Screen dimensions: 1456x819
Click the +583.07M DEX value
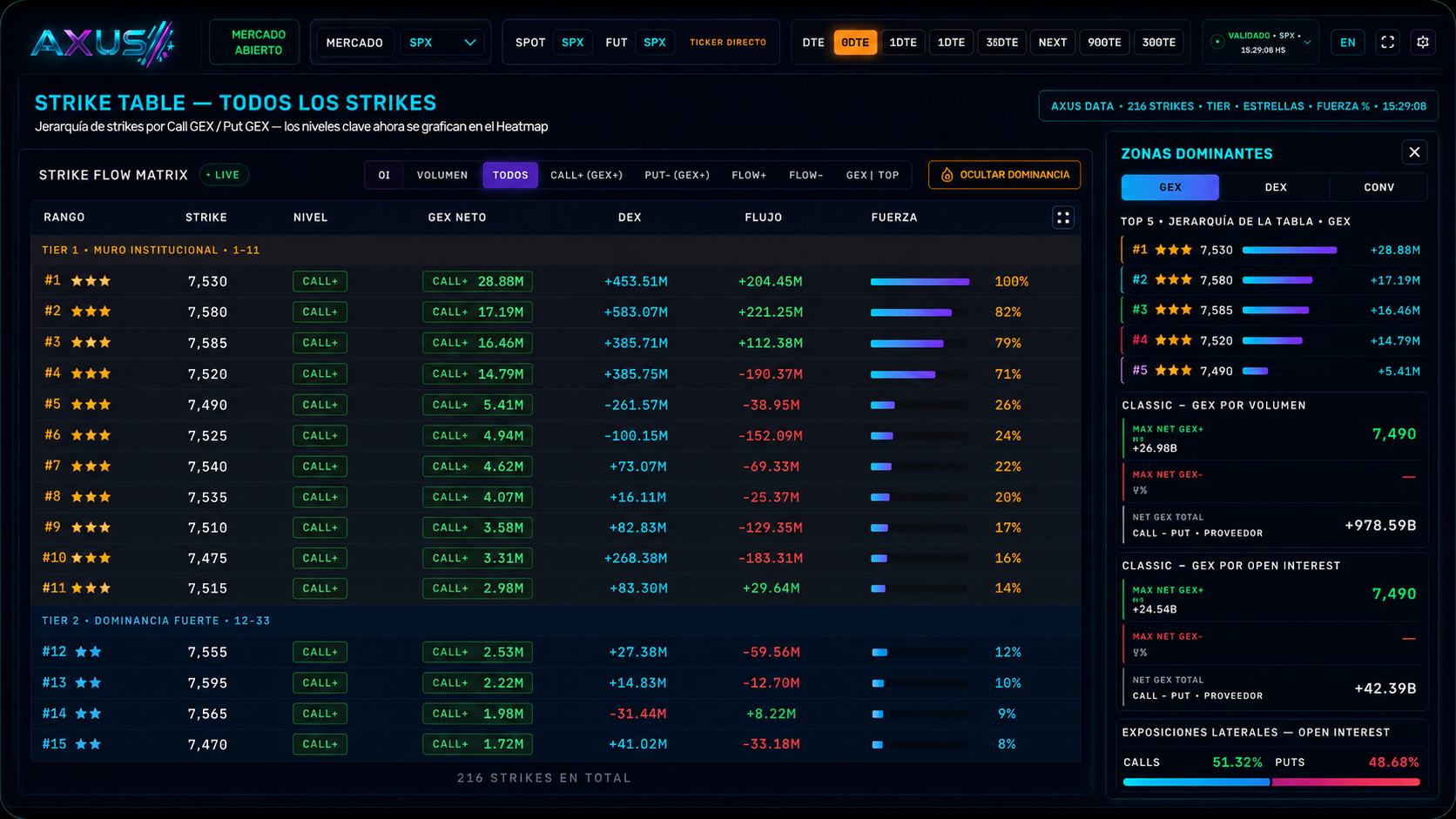pyautogui.click(x=636, y=312)
